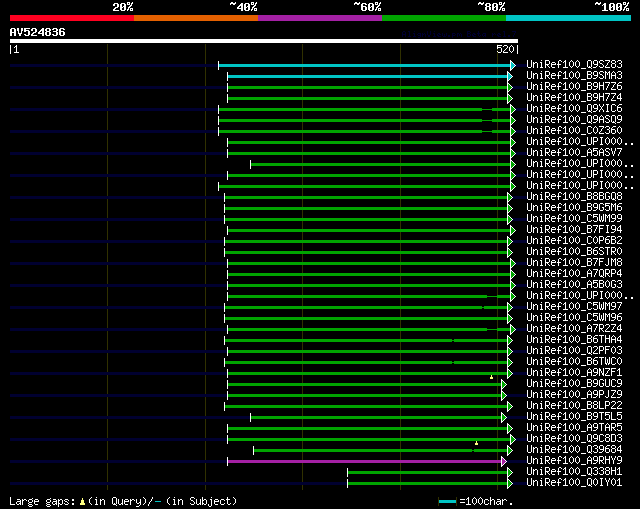Click the arrowhead on the UniRef100_B9T5L5 row
The height and width of the screenshot is (509, 640).
point(504,418)
